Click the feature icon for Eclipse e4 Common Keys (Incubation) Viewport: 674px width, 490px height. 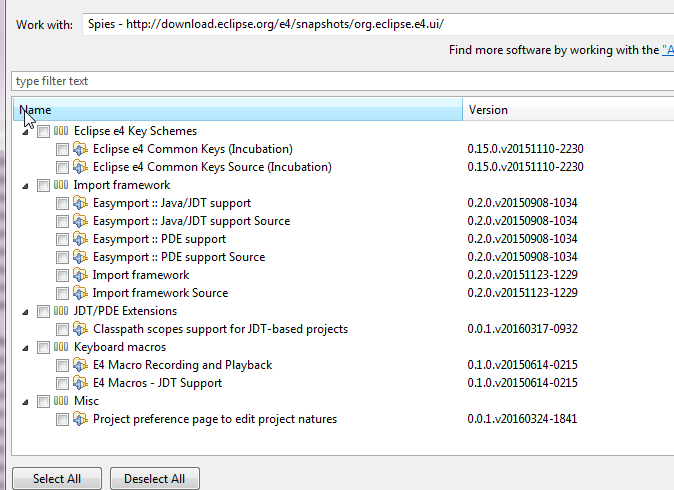(x=80, y=149)
